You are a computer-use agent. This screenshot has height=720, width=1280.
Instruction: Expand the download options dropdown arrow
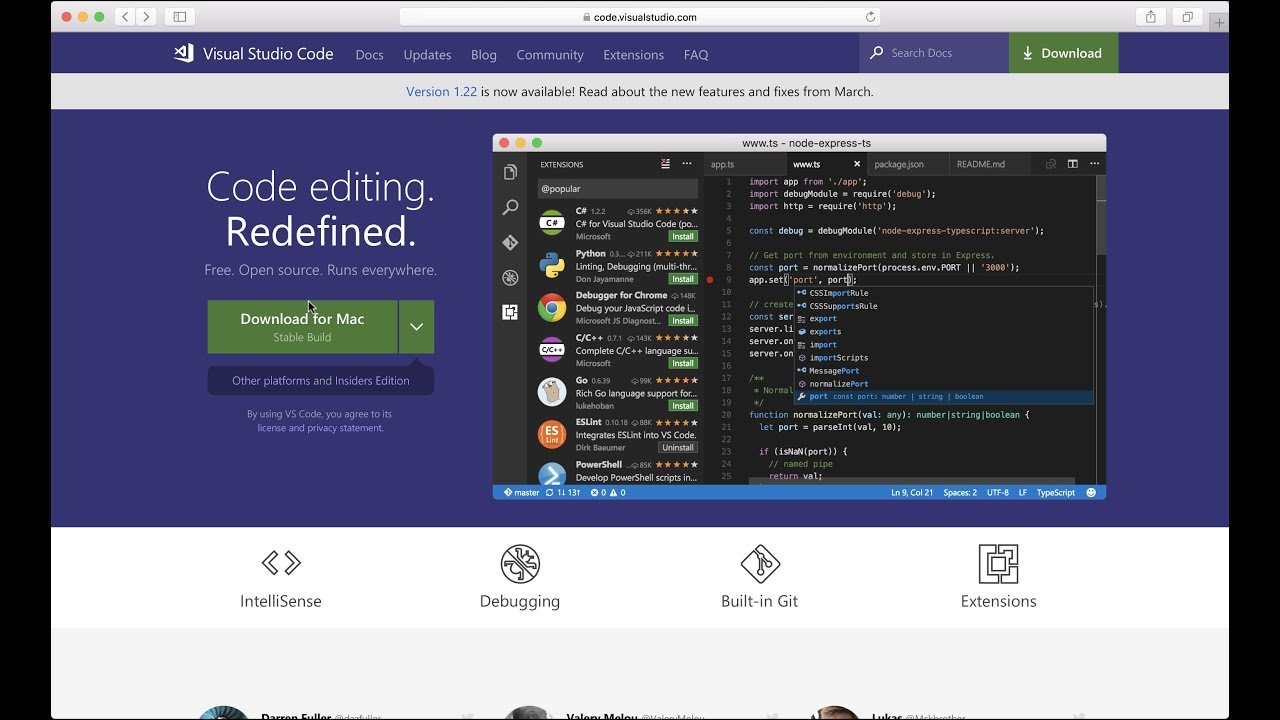(417, 327)
